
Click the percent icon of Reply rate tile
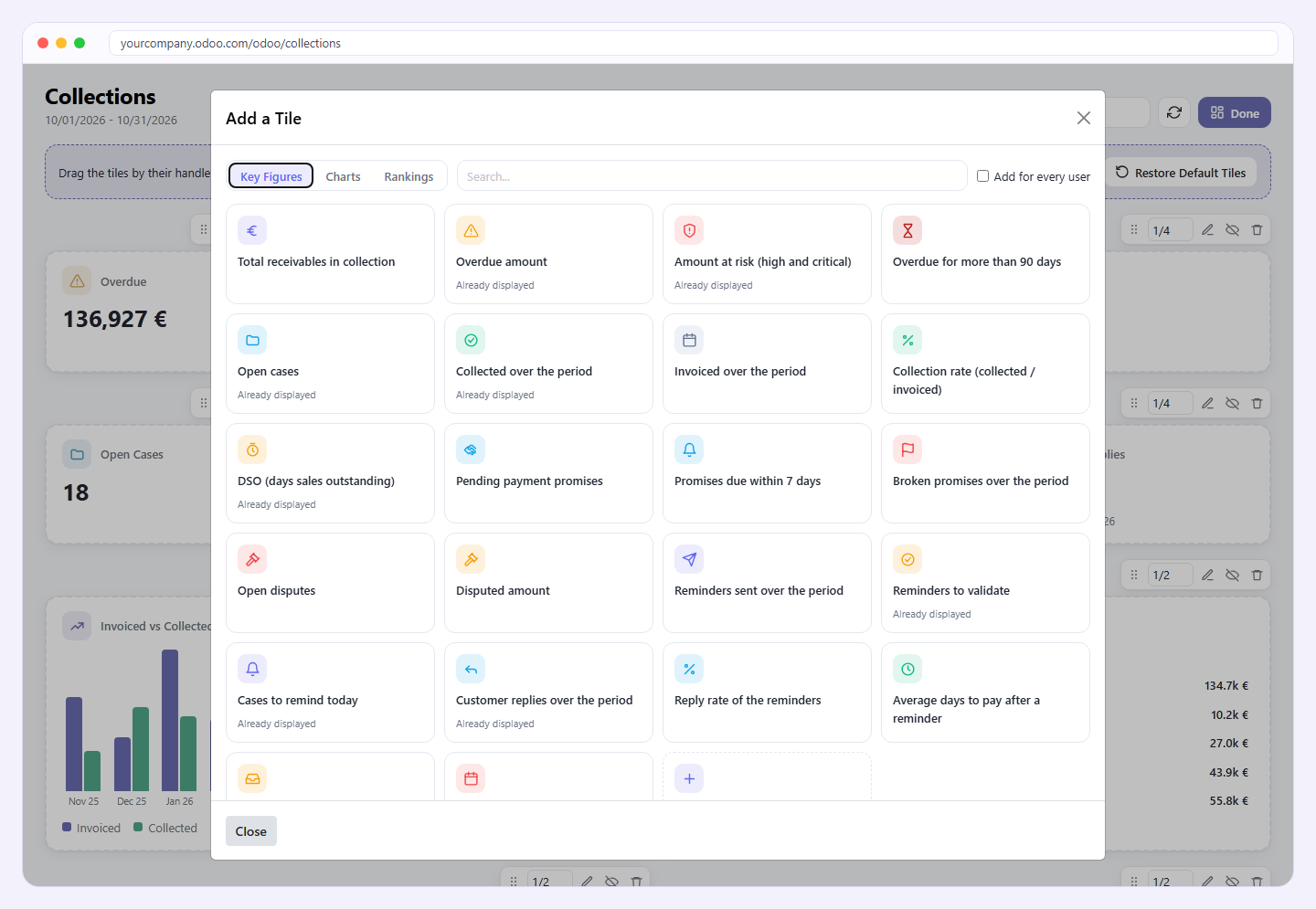[x=689, y=669]
